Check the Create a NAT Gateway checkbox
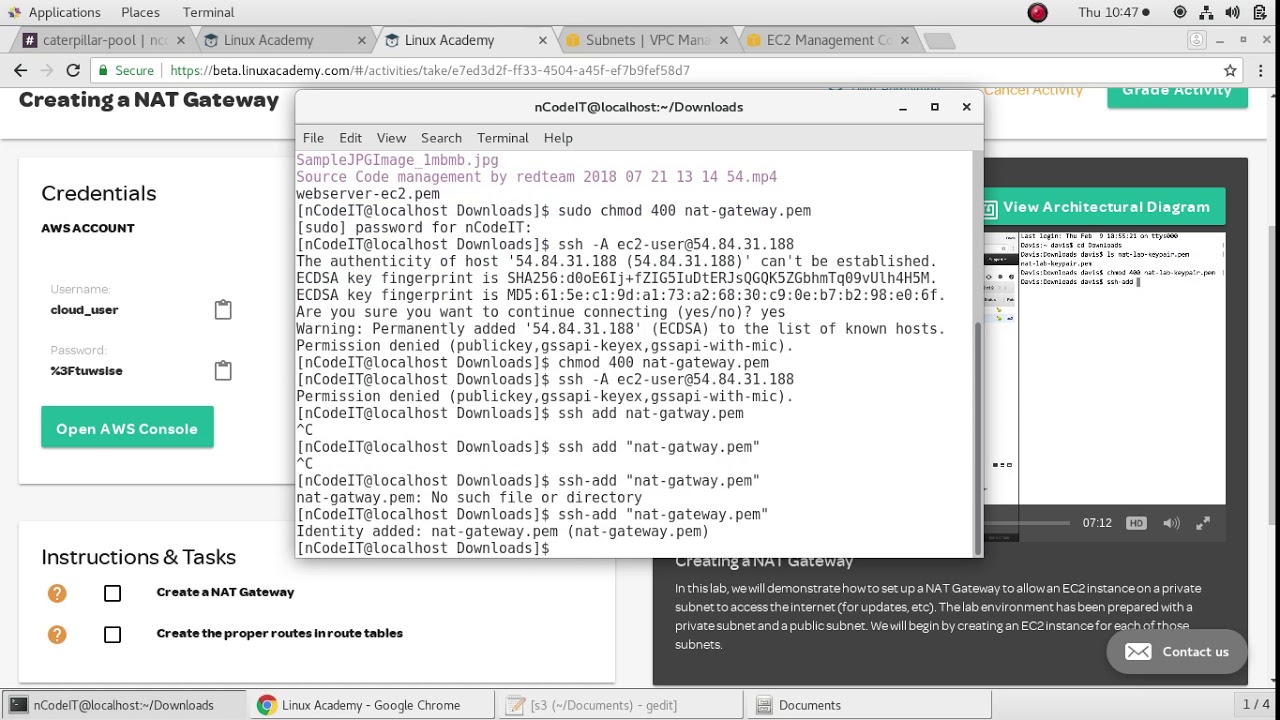 click(112, 593)
